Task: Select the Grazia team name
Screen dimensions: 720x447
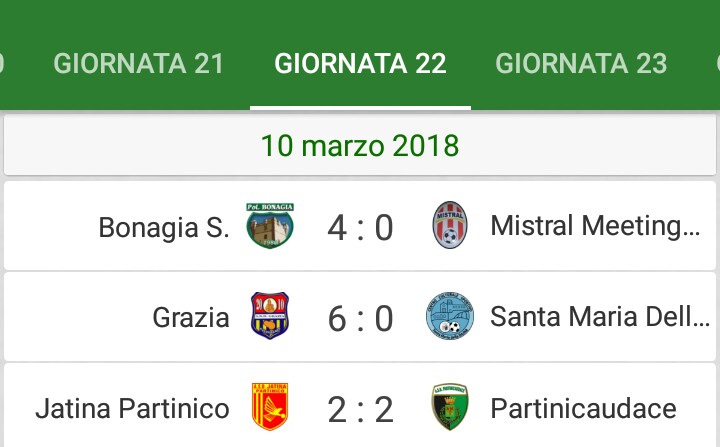Action: click(191, 318)
